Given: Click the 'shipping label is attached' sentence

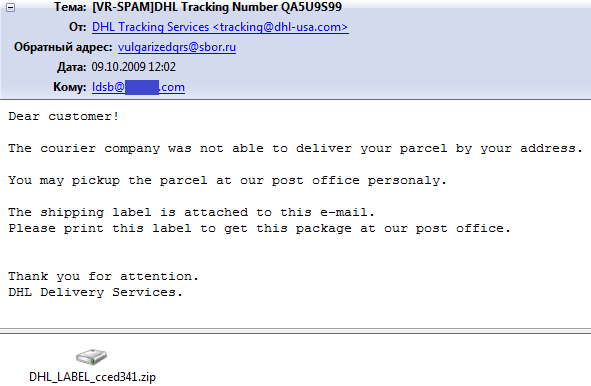Looking at the screenshot, I should click(191, 213).
